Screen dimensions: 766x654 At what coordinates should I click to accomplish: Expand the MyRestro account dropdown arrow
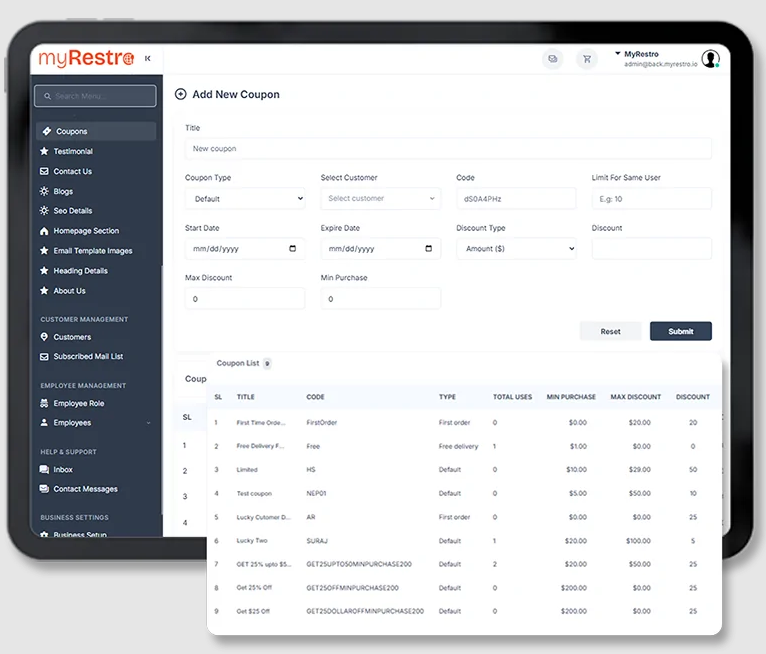617,53
